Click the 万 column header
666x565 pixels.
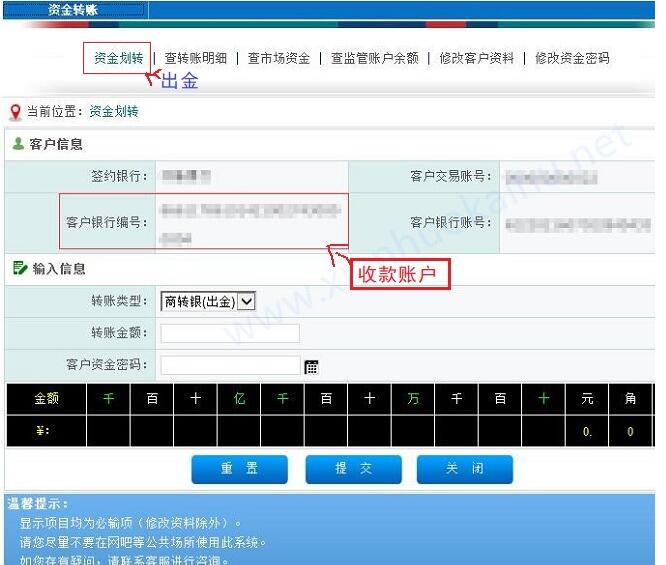(413, 398)
